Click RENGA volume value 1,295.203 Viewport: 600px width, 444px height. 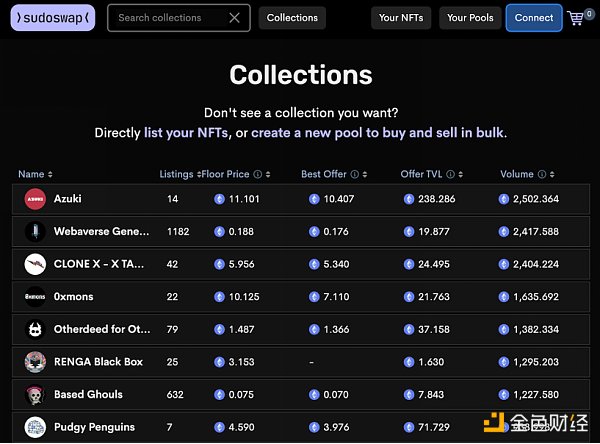(x=536, y=362)
